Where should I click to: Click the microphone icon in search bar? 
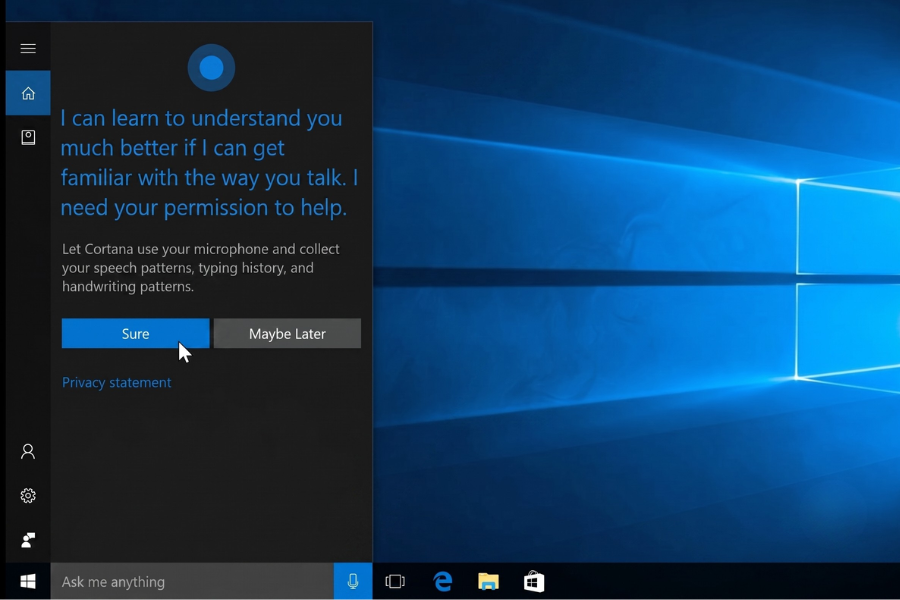point(353,582)
